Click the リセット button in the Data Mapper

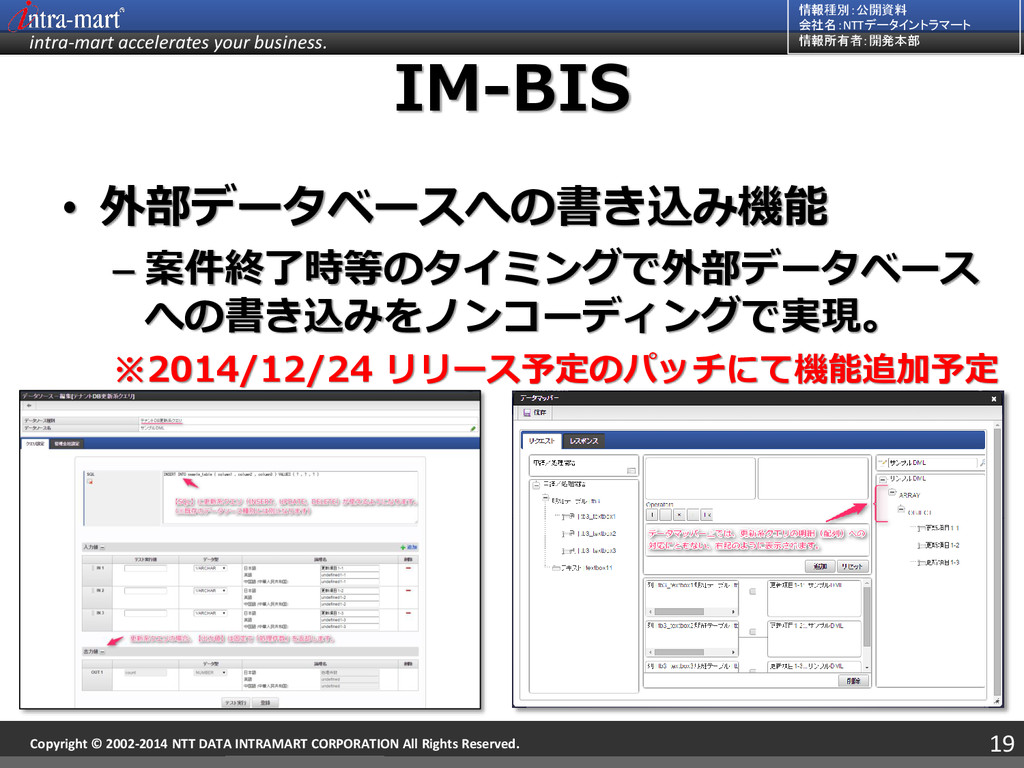tap(852, 566)
